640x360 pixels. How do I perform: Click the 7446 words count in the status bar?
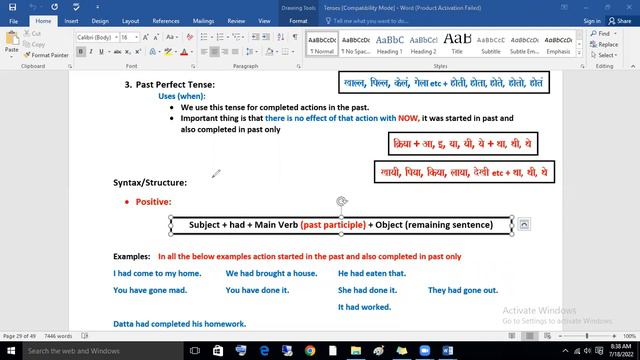58,336
